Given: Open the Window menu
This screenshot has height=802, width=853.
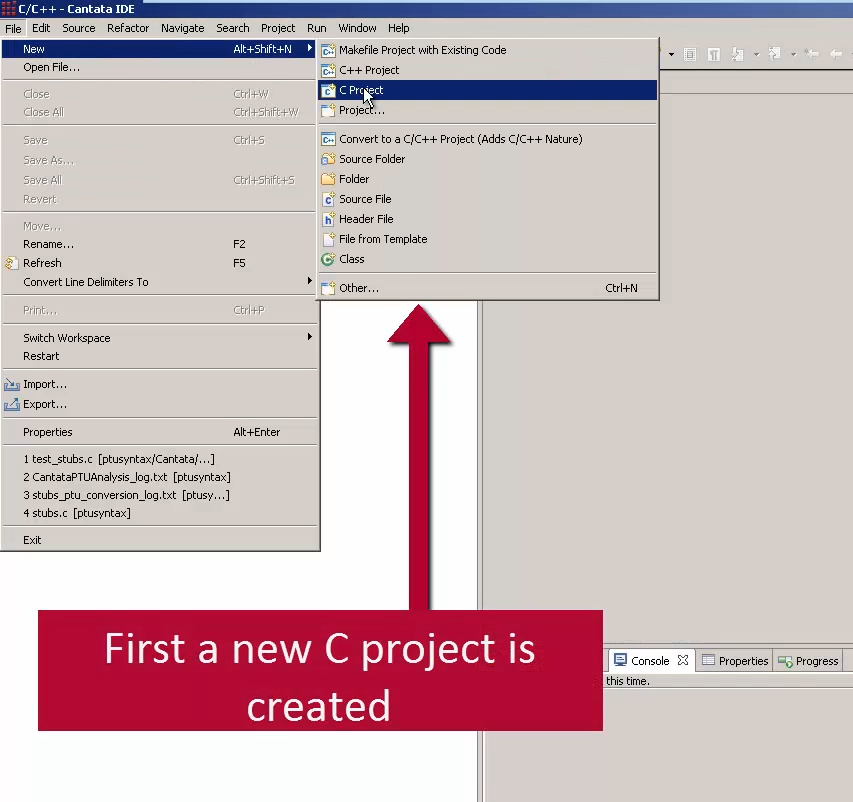Looking at the screenshot, I should (357, 28).
